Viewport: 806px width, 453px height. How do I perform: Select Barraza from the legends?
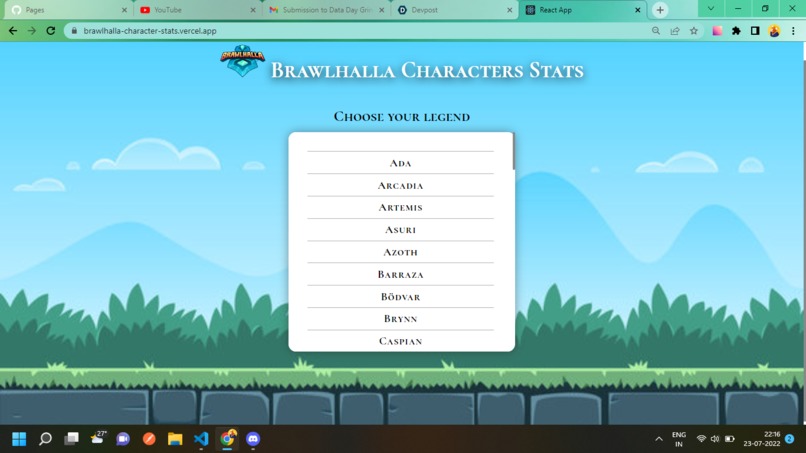(x=400, y=275)
